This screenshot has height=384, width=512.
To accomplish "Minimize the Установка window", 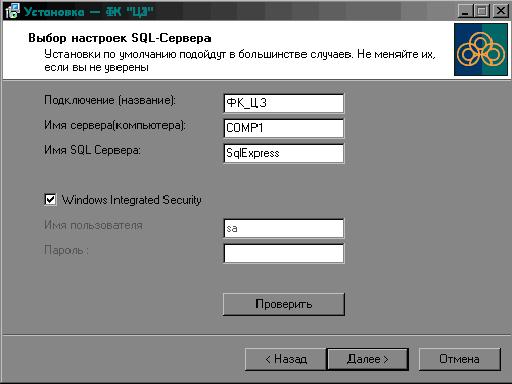I will 466,11.
